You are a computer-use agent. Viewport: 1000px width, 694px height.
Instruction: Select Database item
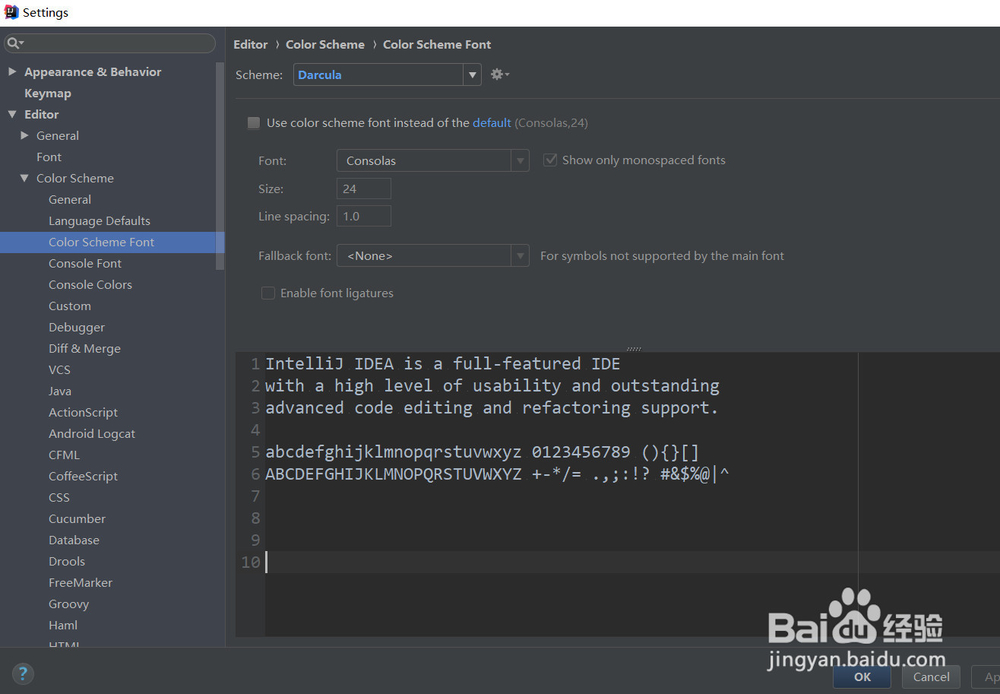(x=74, y=540)
